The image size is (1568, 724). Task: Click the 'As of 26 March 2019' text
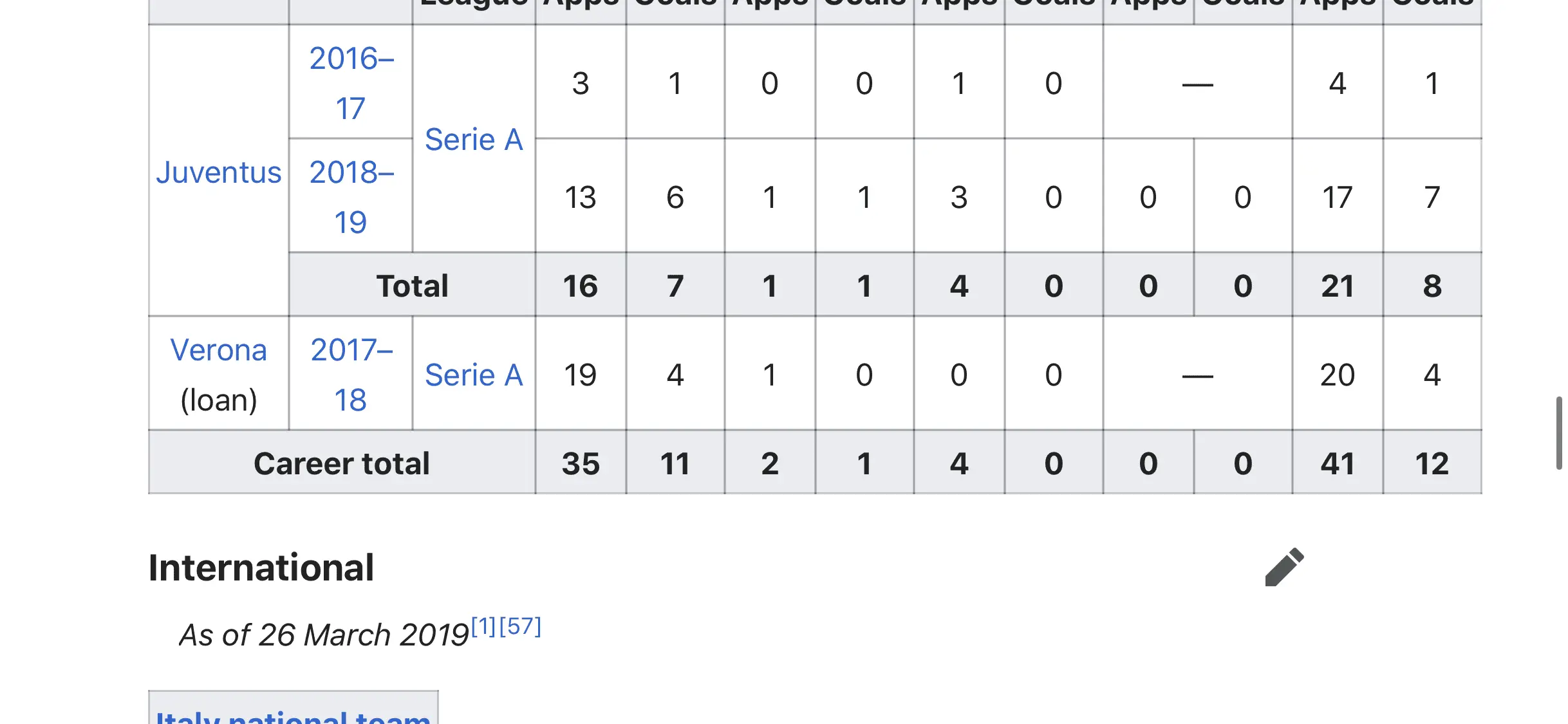click(x=324, y=635)
